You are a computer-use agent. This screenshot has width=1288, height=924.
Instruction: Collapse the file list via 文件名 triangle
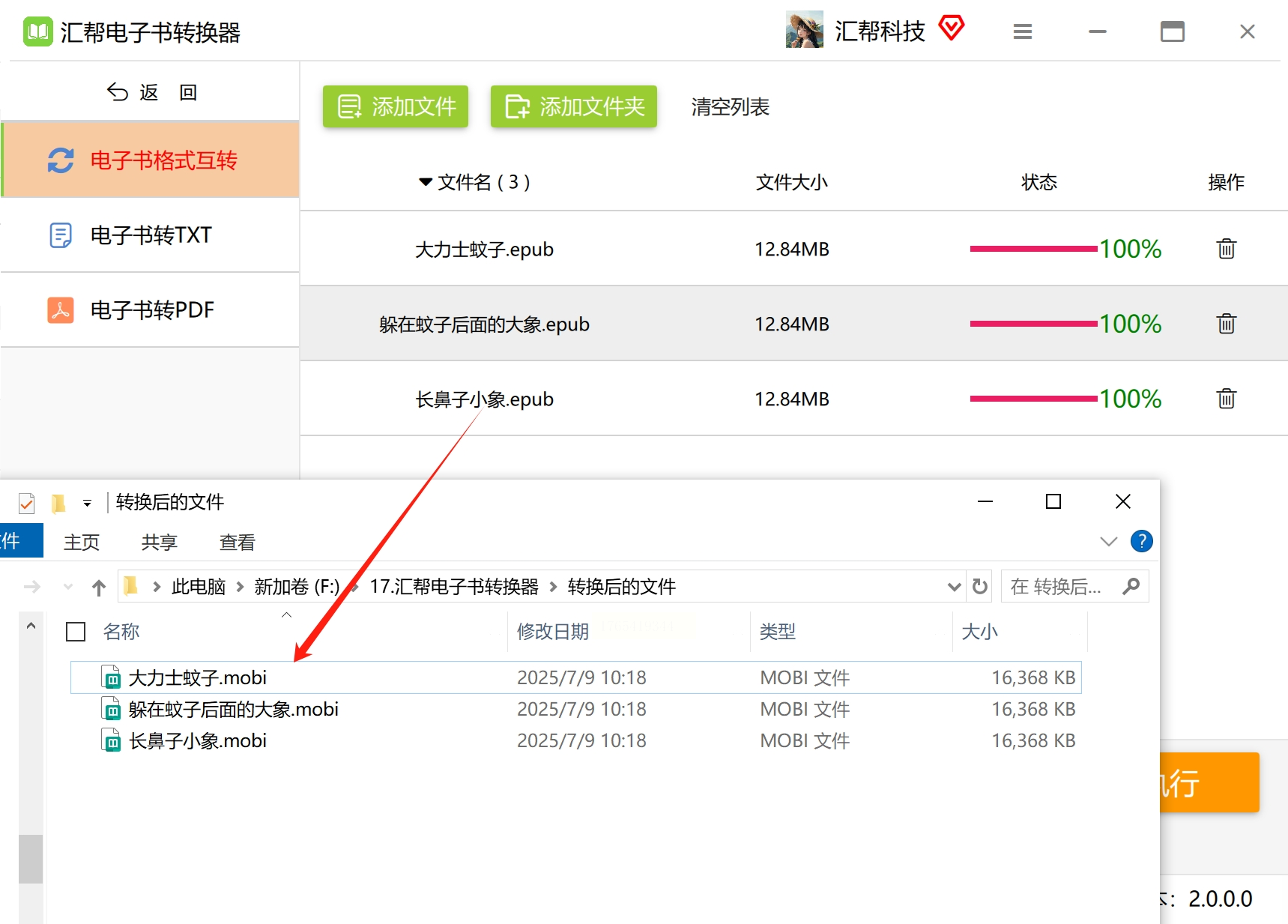pos(426,182)
